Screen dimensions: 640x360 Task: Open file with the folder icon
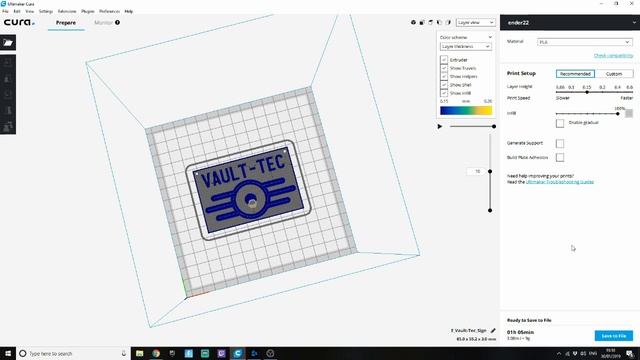point(8,42)
